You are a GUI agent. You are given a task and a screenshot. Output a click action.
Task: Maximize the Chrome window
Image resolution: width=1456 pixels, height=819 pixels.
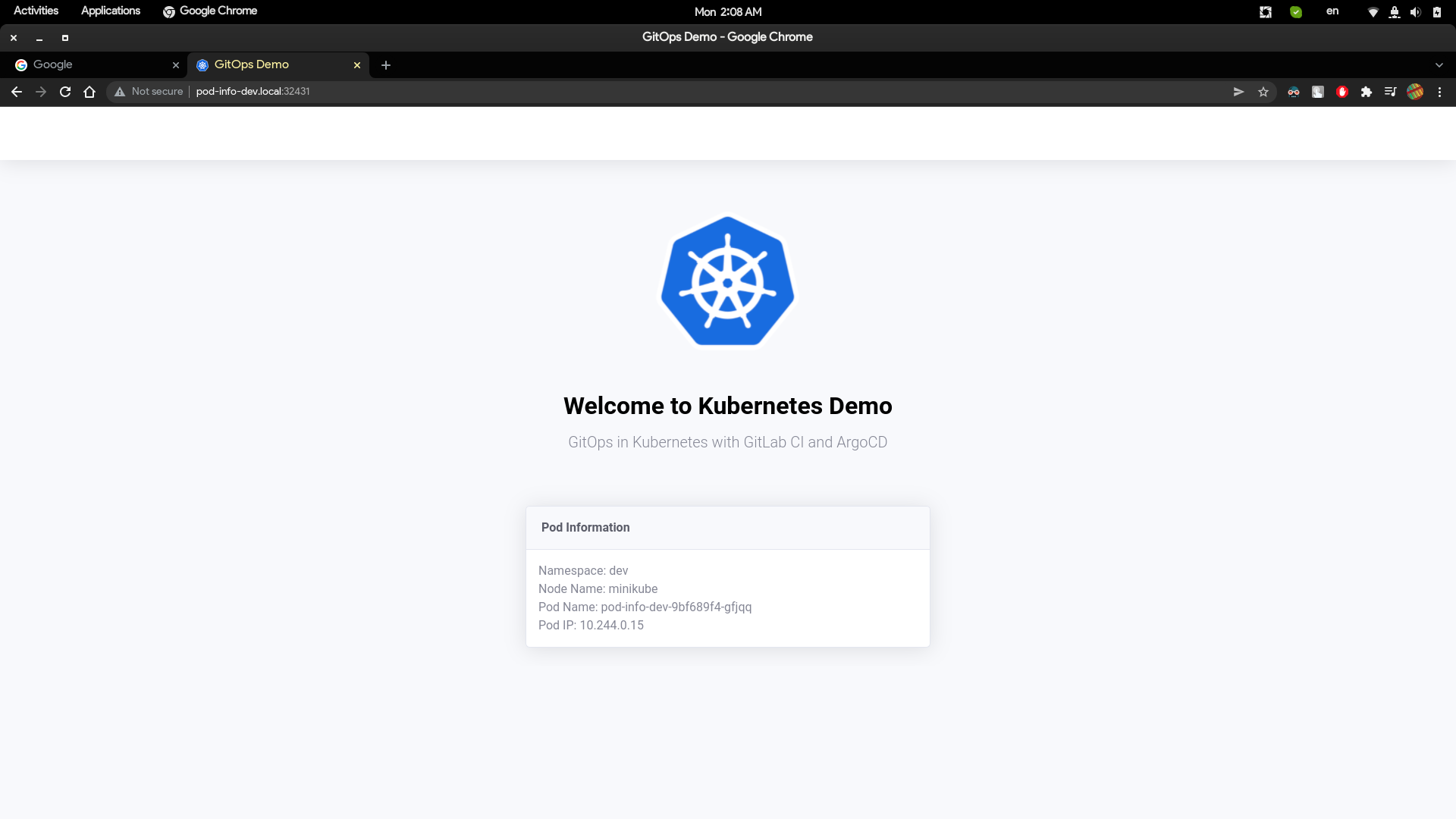point(65,38)
